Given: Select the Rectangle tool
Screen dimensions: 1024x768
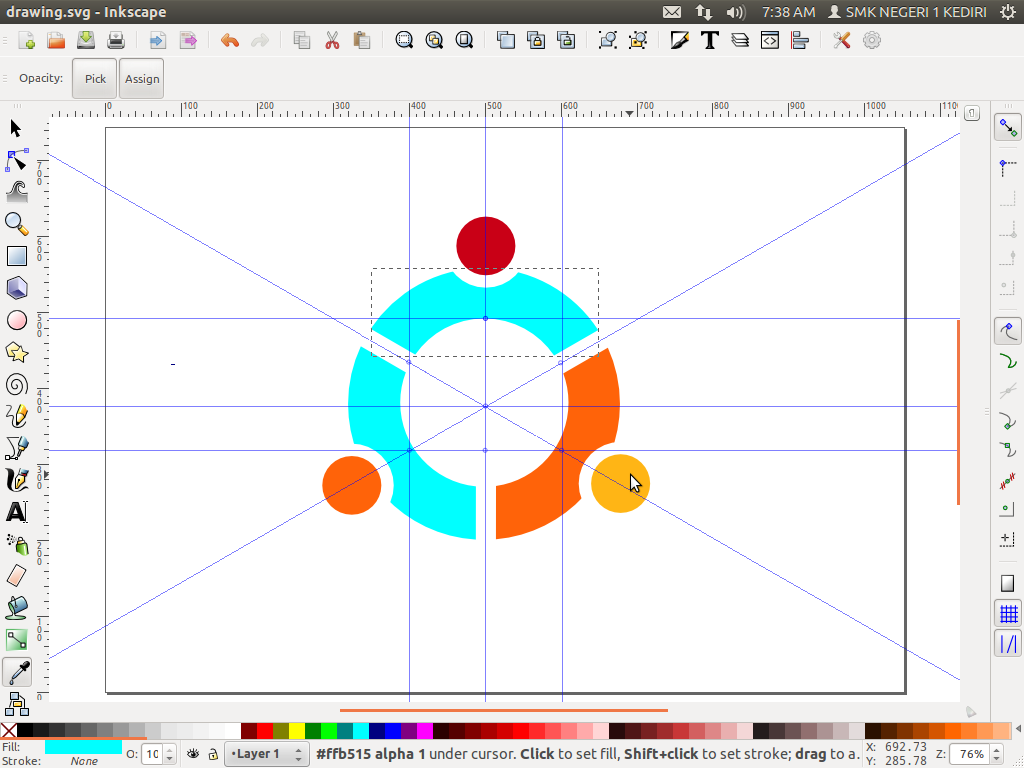Looking at the screenshot, I should point(17,256).
